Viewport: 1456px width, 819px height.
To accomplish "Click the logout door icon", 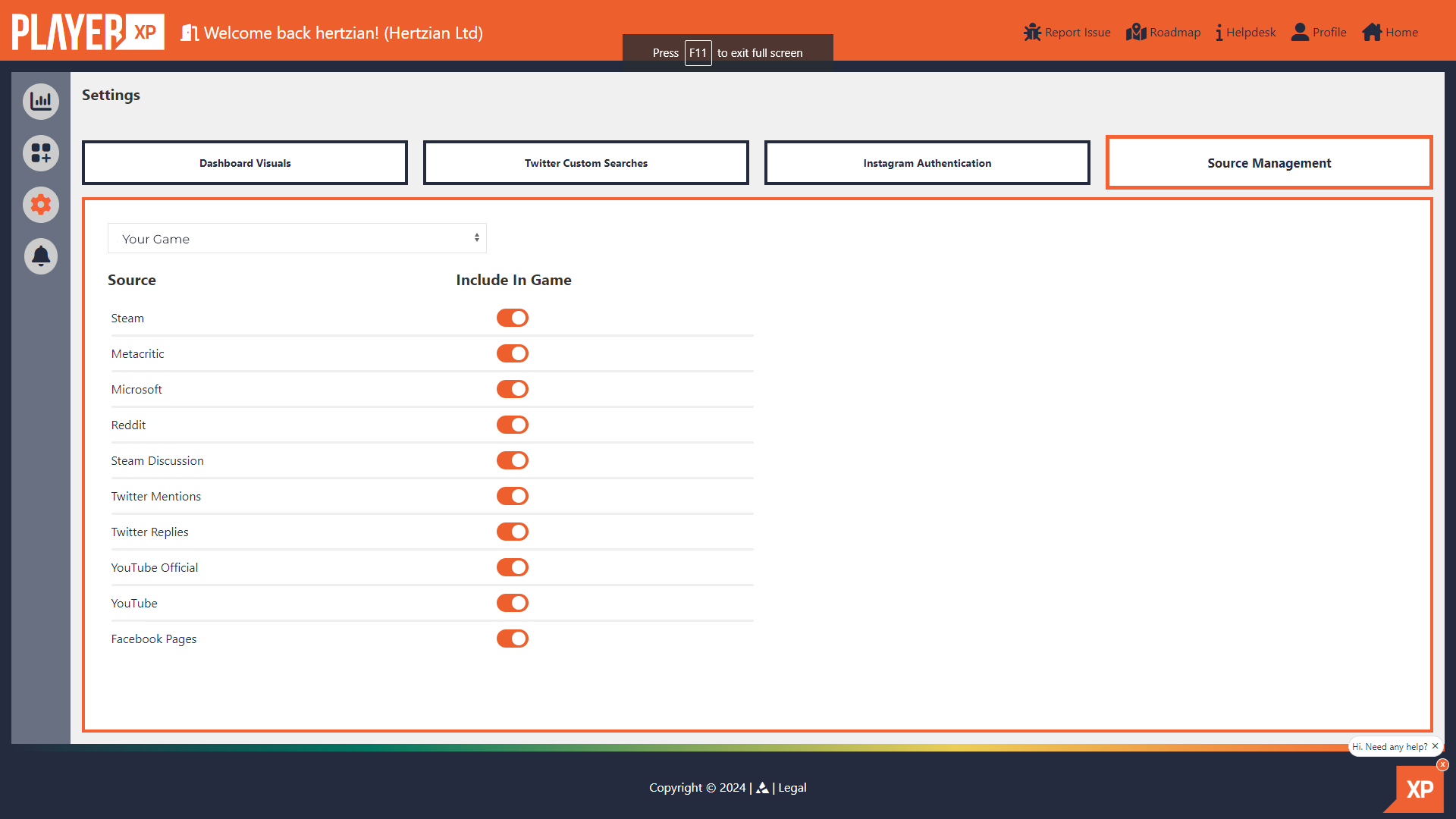I will click(x=190, y=33).
